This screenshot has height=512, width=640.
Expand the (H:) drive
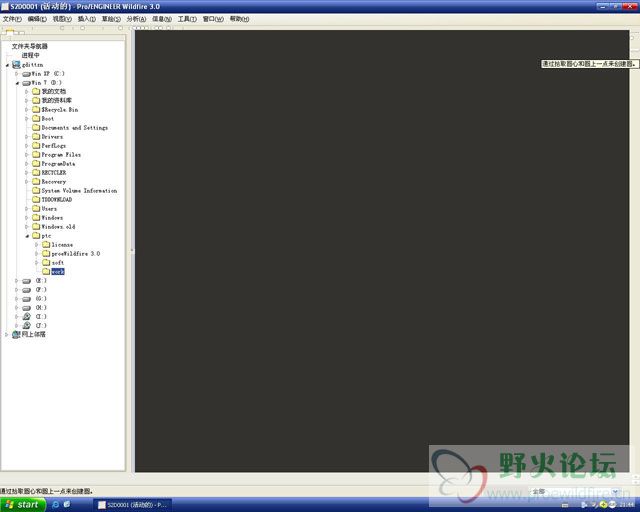[17, 307]
